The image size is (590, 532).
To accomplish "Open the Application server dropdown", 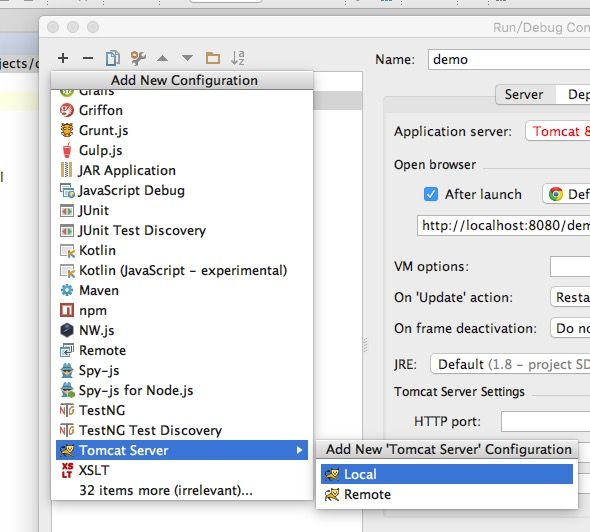I will [558, 131].
